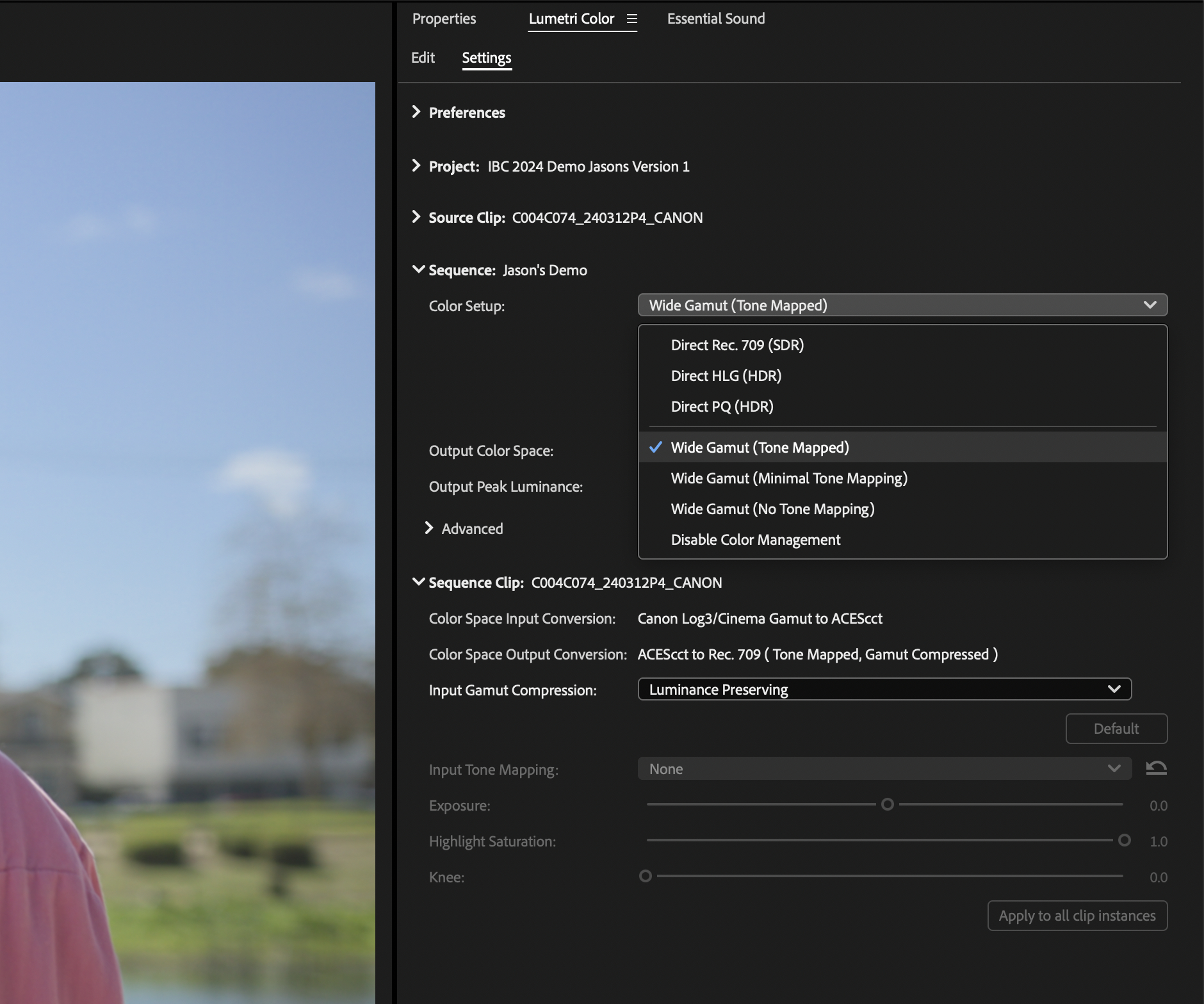Screen dimensions: 1204x1004
Task: Click the Highlight Saturation slider handle
Action: coord(1124,840)
